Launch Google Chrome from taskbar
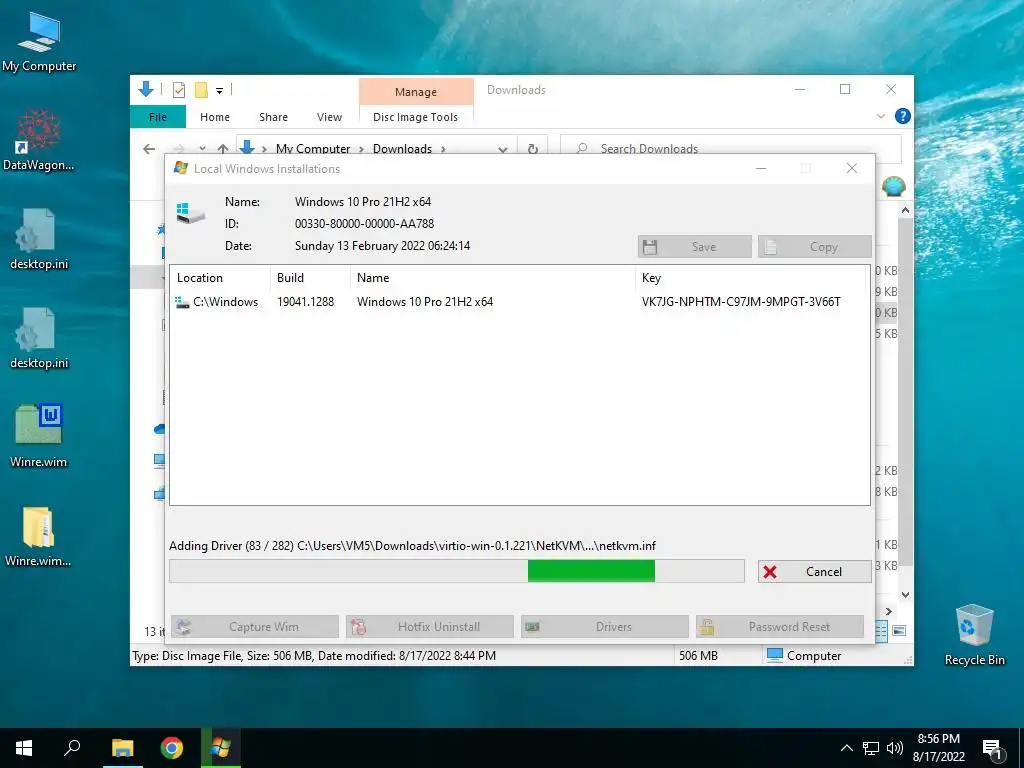The image size is (1024, 768). [x=172, y=748]
